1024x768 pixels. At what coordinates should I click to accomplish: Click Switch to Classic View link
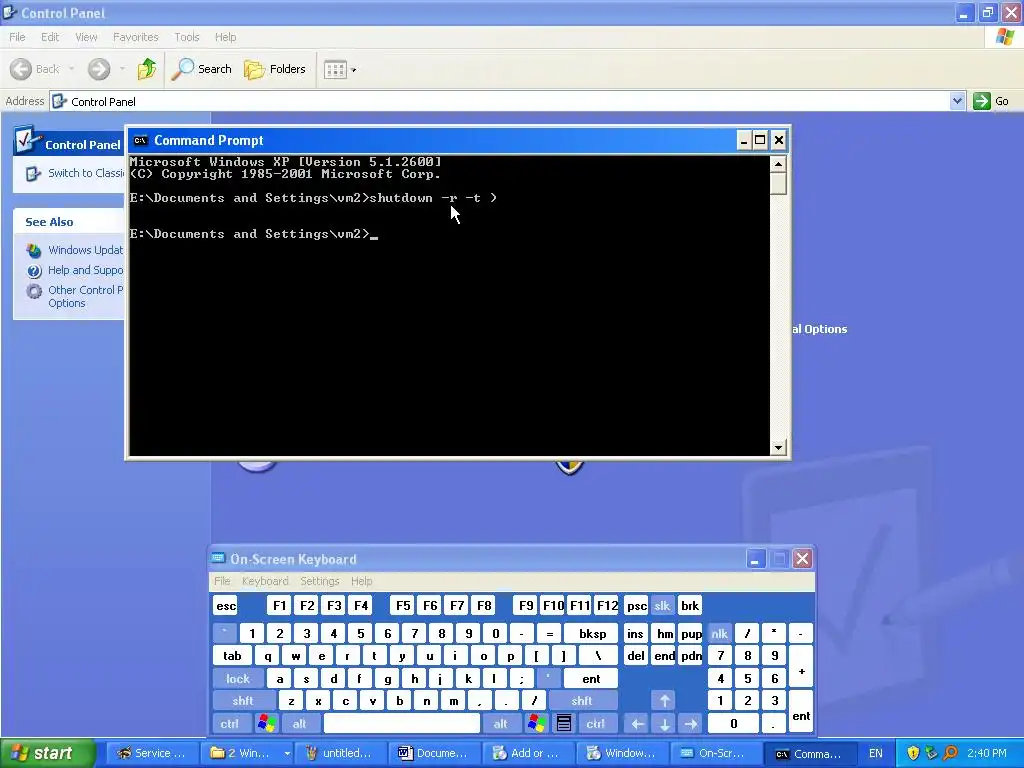pos(86,173)
